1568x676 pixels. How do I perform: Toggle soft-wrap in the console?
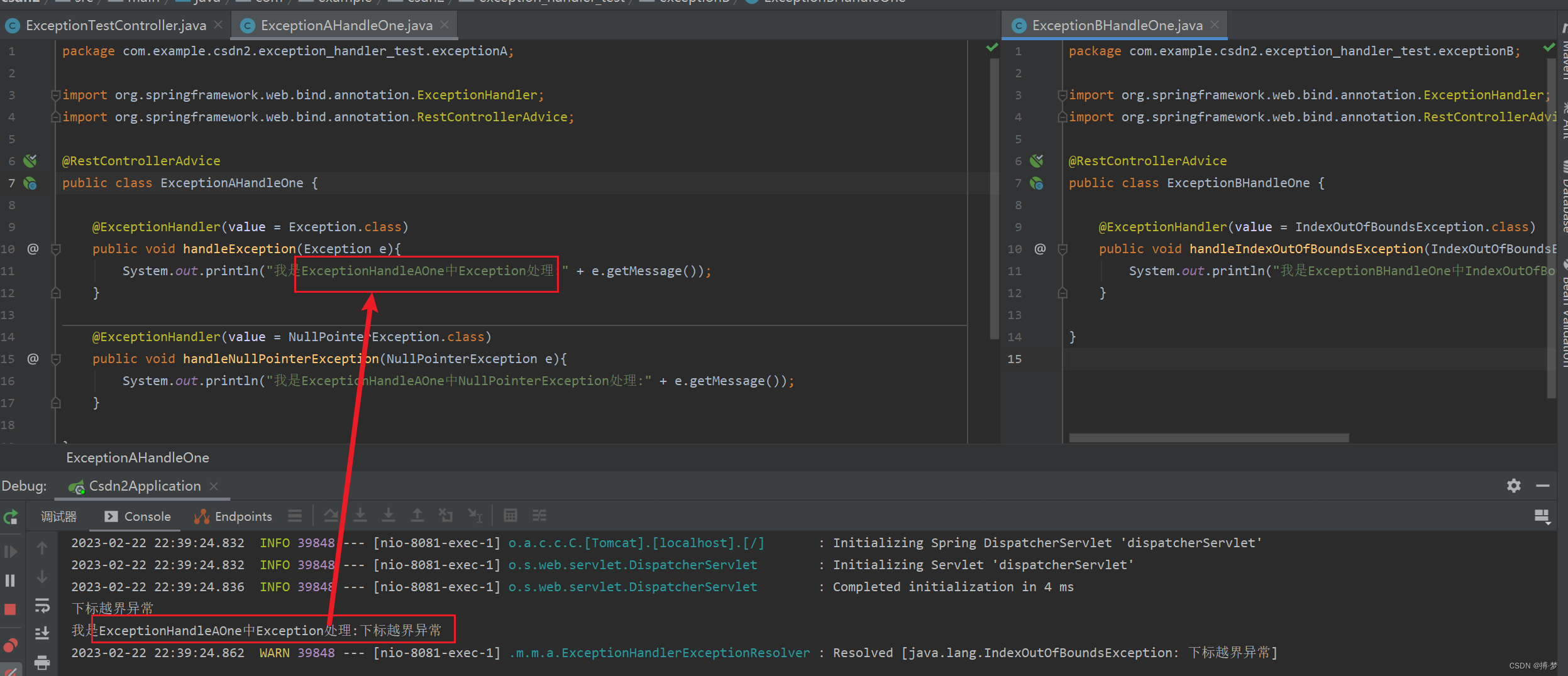point(42,605)
